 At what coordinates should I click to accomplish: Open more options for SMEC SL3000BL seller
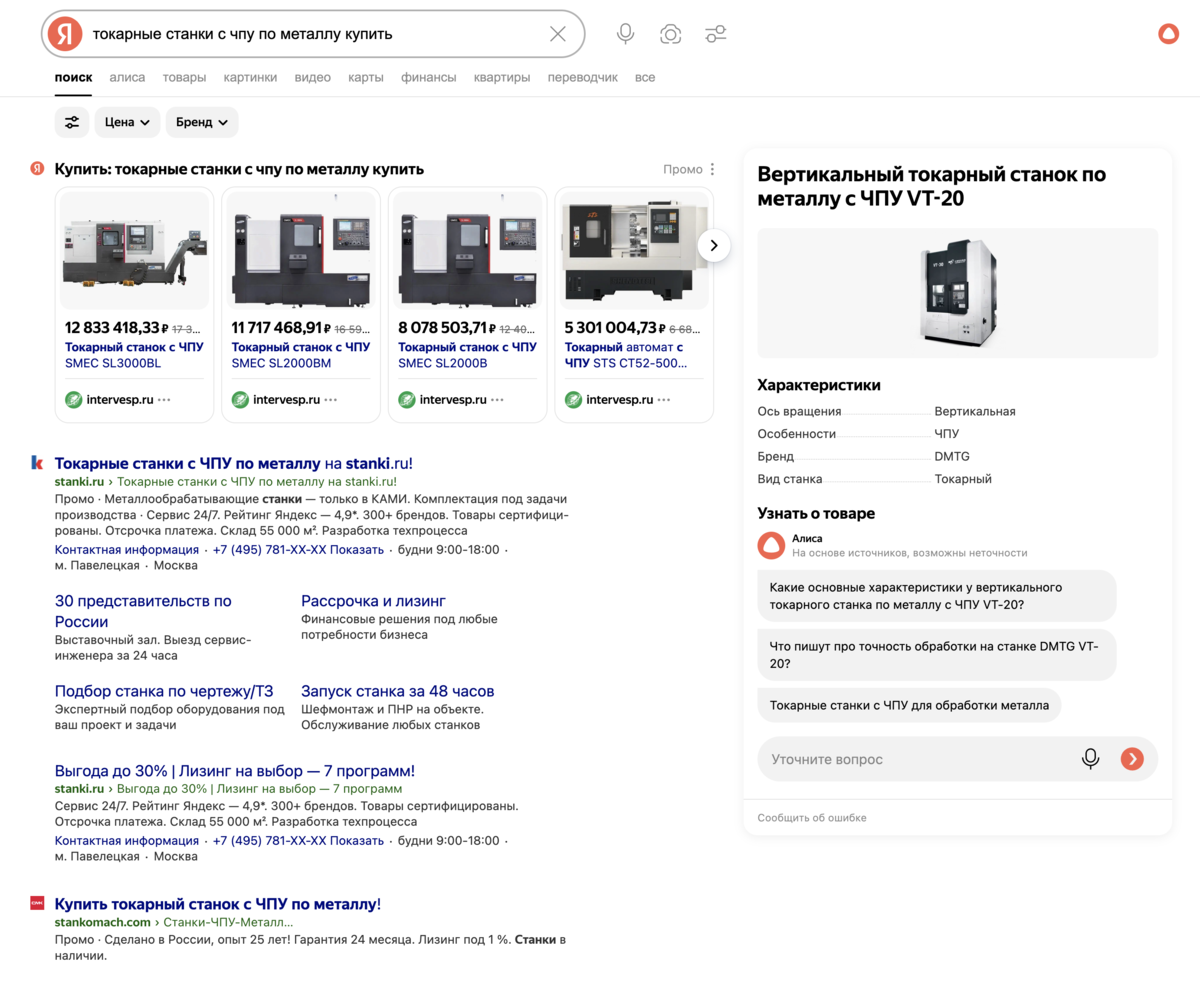(x=164, y=400)
